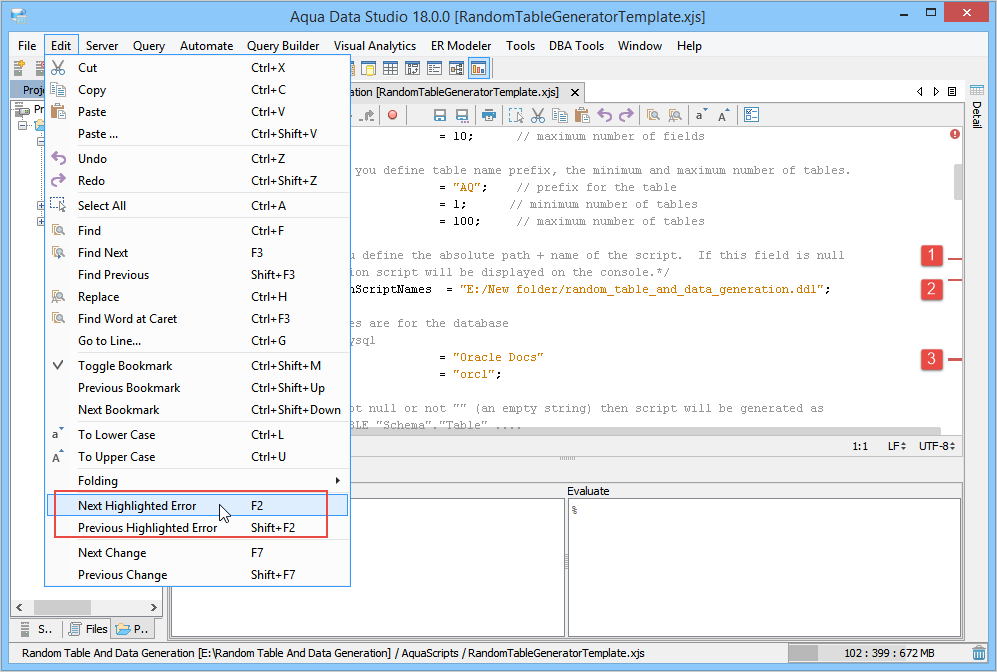Screen dimensions: 997x672
Task: Open the Visual Analytics menu
Action: point(375,46)
